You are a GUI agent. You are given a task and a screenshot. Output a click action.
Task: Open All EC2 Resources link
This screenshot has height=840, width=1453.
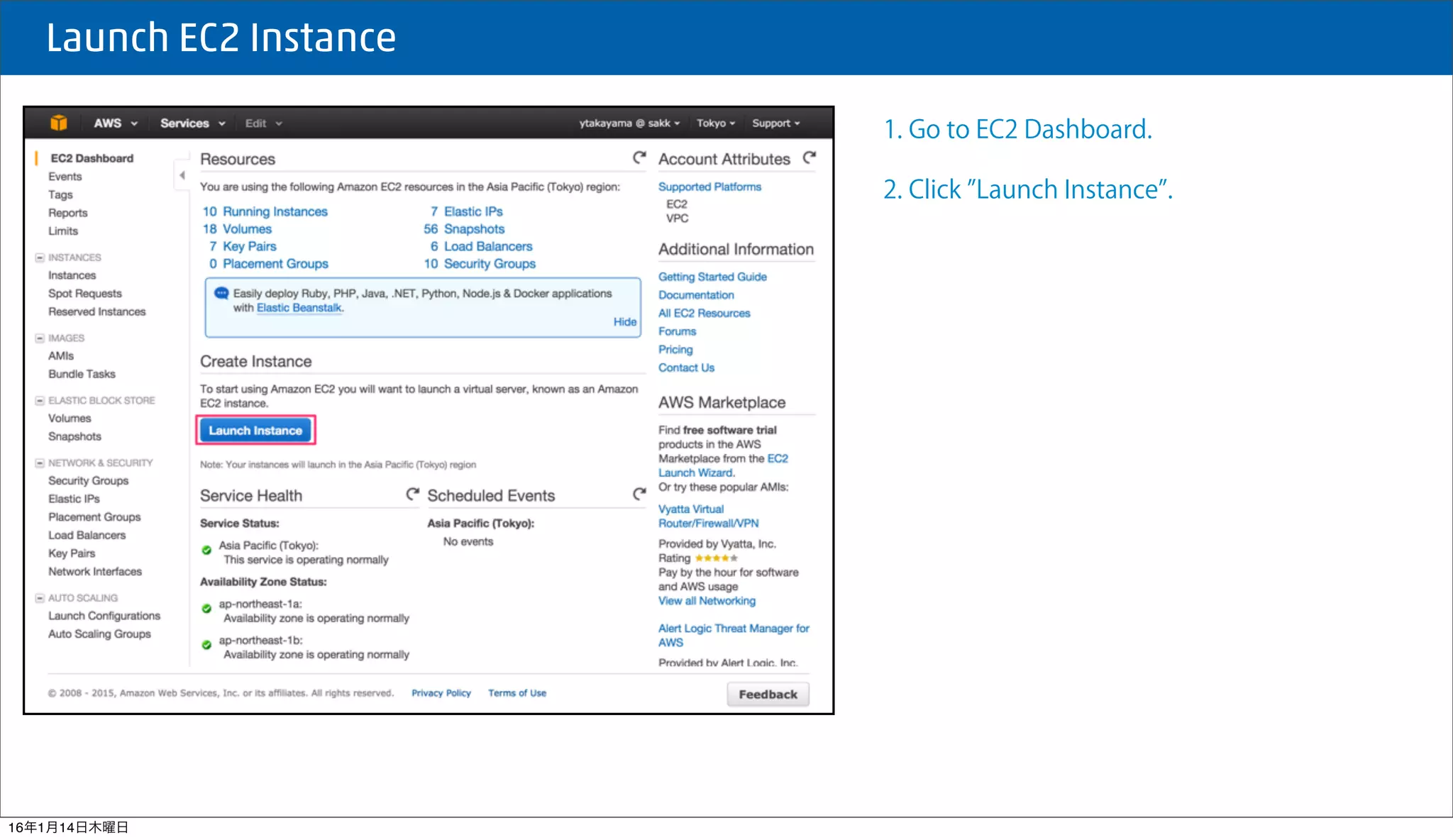tap(704, 314)
